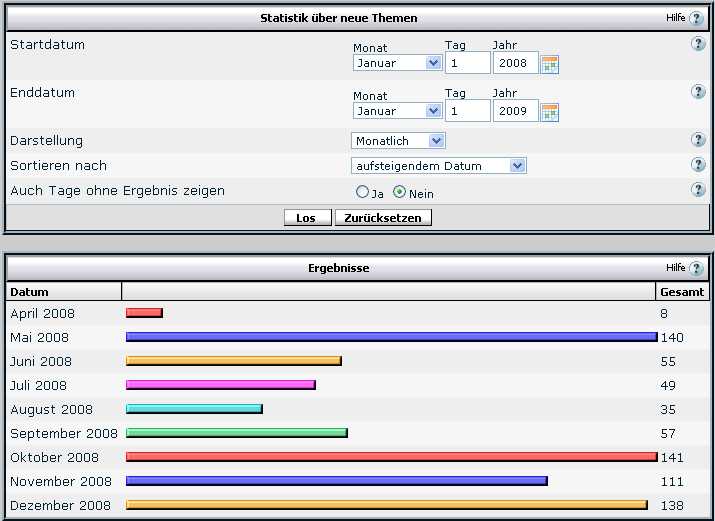
Task: Click help icon beside Enddatum row
Action: tap(698, 92)
